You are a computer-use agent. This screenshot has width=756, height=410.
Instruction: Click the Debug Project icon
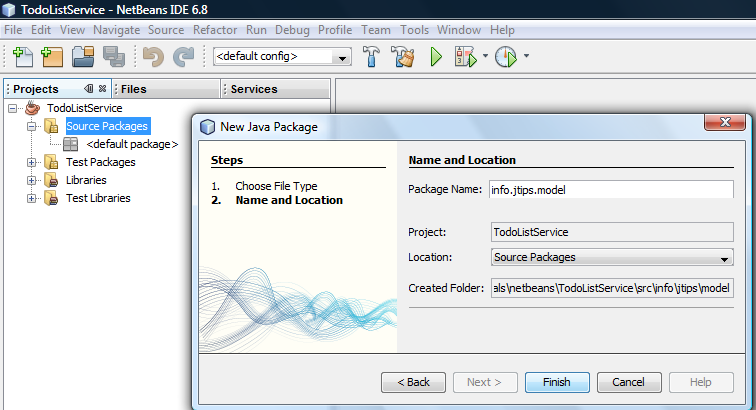(x=465, y=56)
